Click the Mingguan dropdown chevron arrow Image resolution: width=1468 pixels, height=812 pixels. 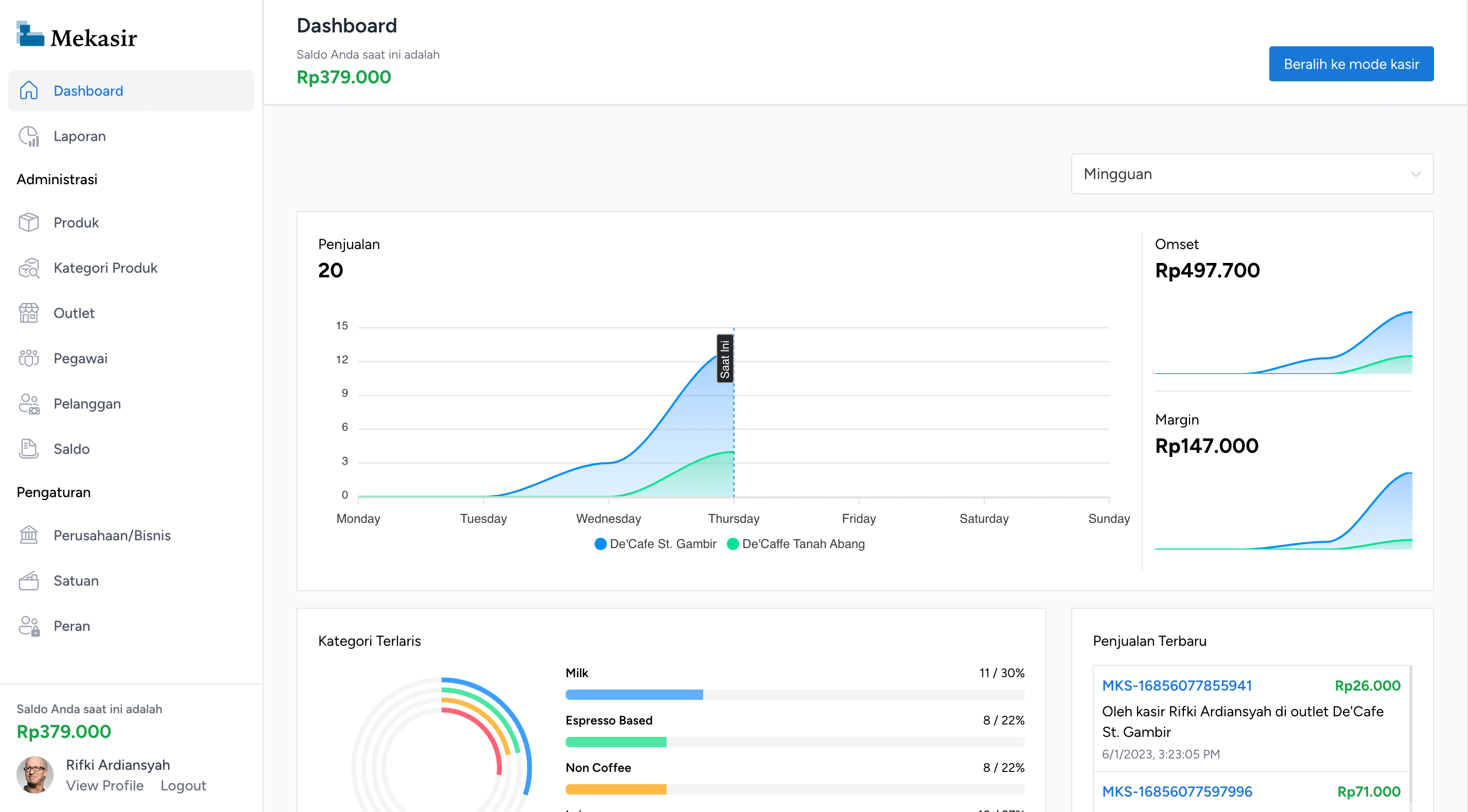click(x=1415, y=174)
